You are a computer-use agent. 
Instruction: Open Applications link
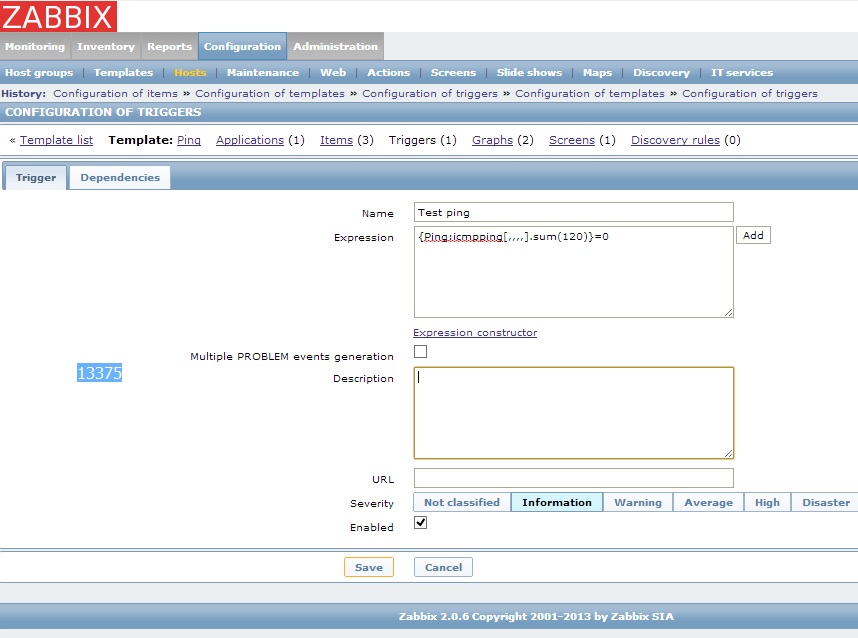pyautogui.click(x=250, y=140)
